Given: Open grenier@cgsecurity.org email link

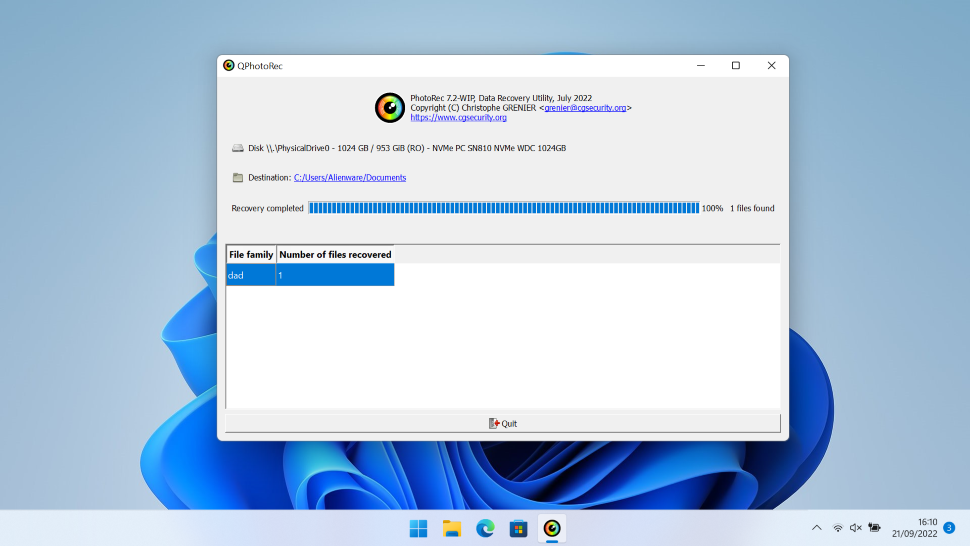Looking at the screenshot, I should 585,108.
